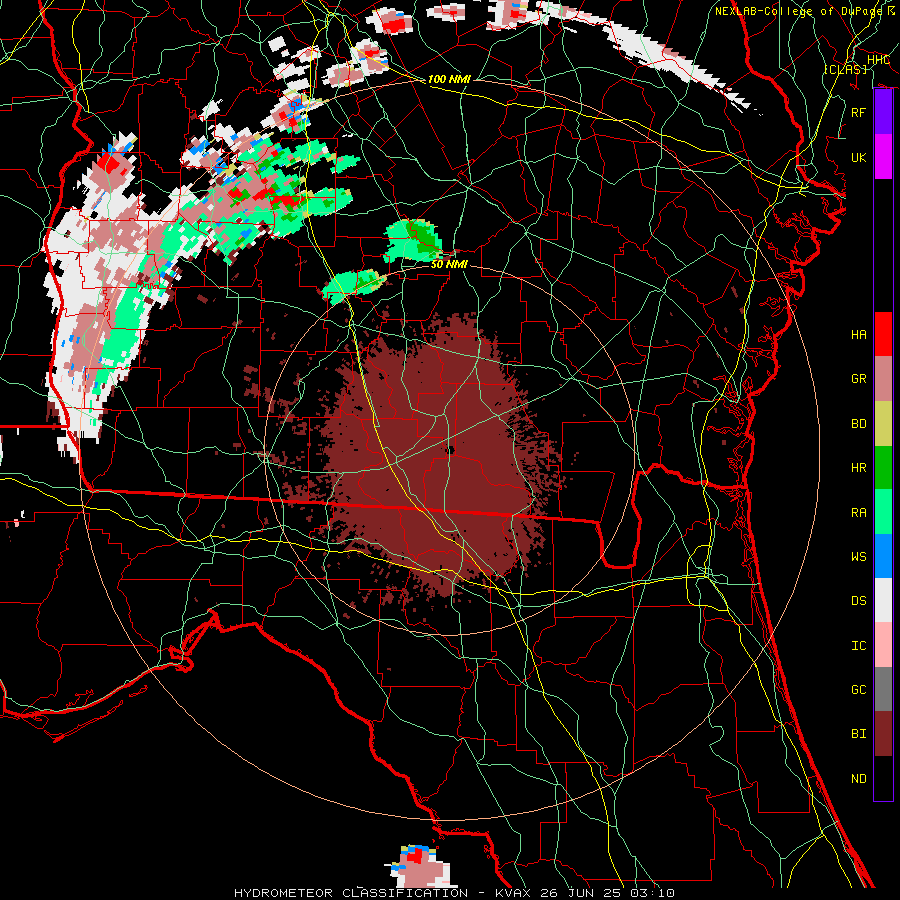
Task: Click the UK magenta color swatch in legend
Action: click(x=883, y=157)
